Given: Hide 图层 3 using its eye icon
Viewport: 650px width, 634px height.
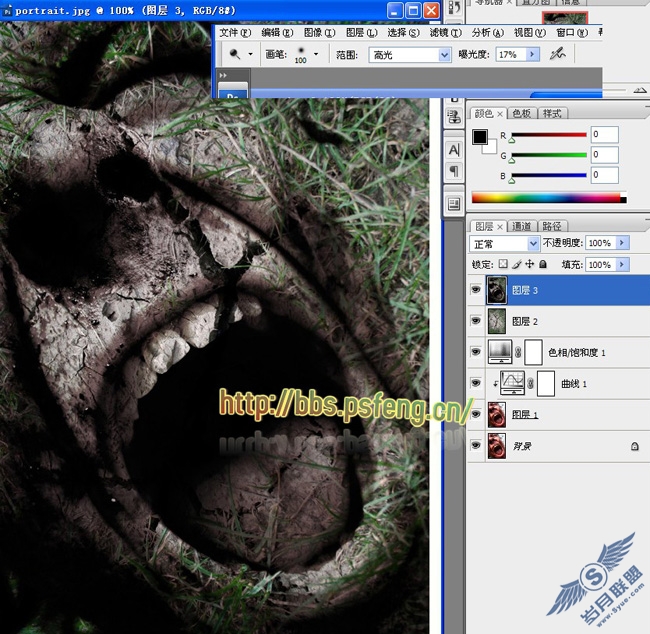Looking at the screenshot, I should pos(476,289).
